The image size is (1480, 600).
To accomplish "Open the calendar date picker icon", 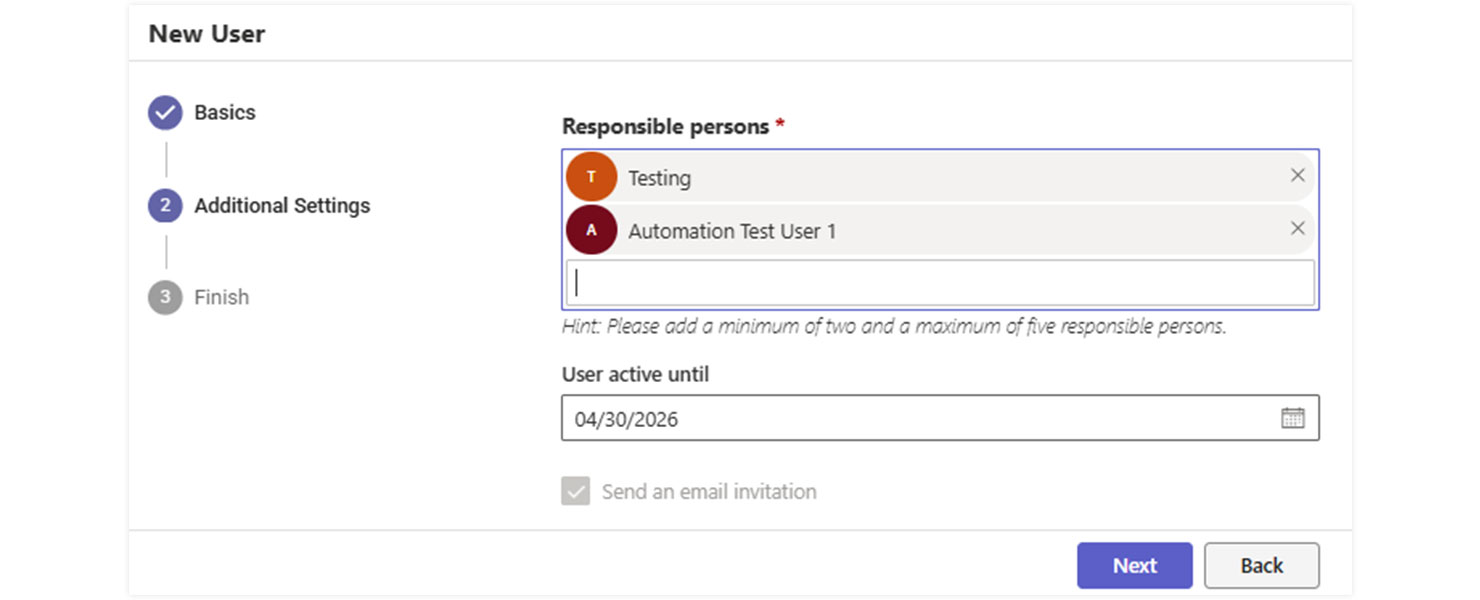I will tap(1292, 418).
